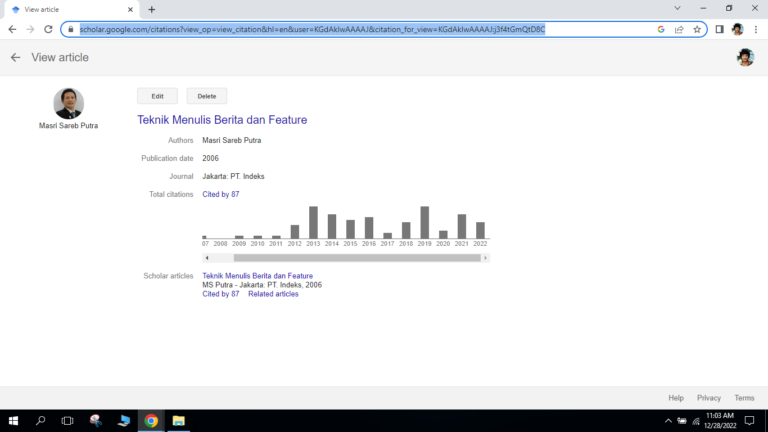Open a new browser tab

(x=151, y=9)
